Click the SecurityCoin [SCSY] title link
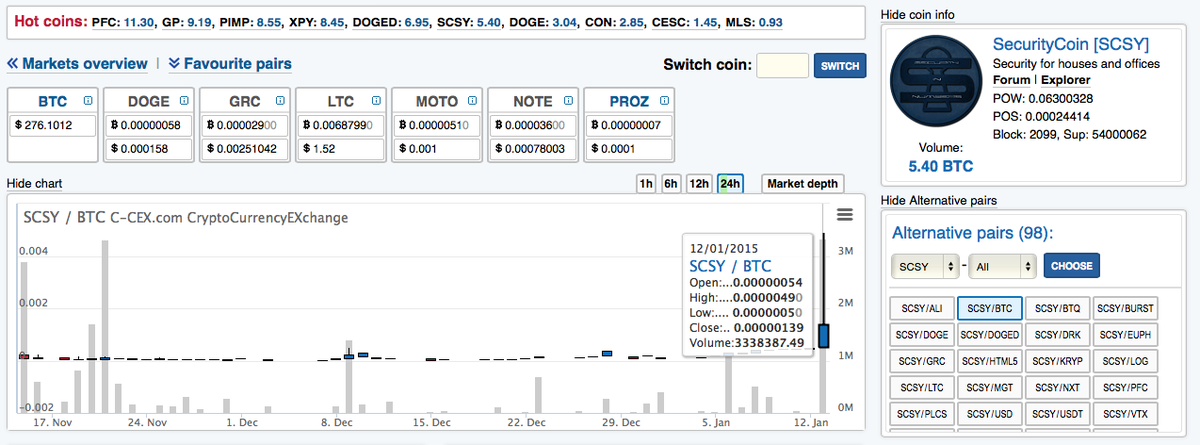 (1070, 45)
